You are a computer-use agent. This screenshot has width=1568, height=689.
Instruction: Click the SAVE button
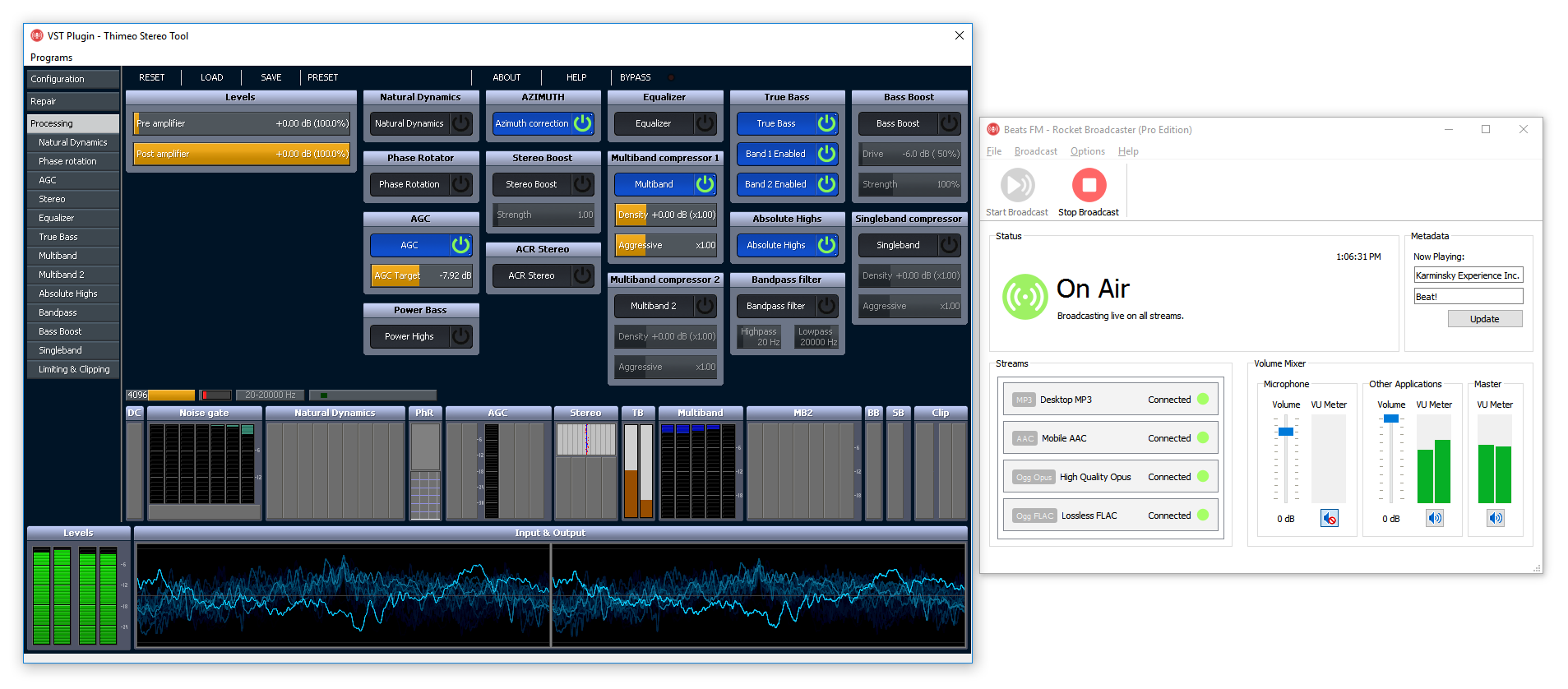click(x=271, y=77)
